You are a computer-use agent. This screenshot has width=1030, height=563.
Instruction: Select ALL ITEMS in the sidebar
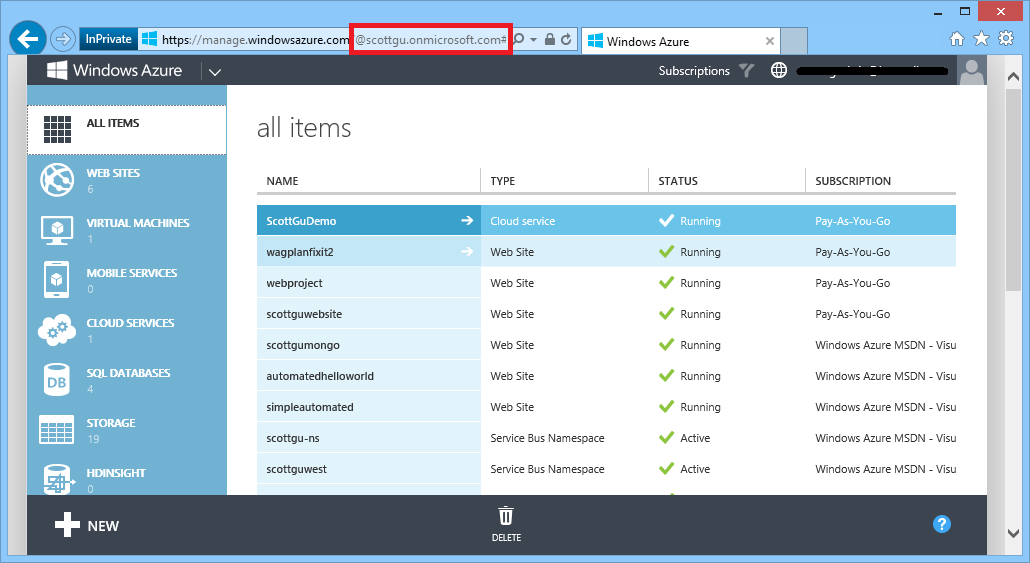(127, 129)
